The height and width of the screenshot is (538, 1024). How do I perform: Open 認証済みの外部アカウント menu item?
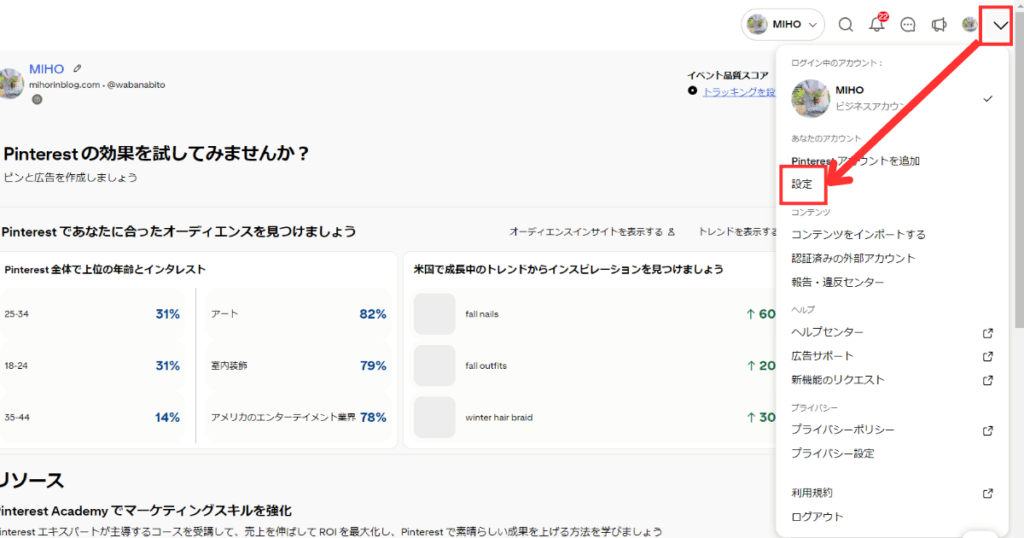point(853,258)
